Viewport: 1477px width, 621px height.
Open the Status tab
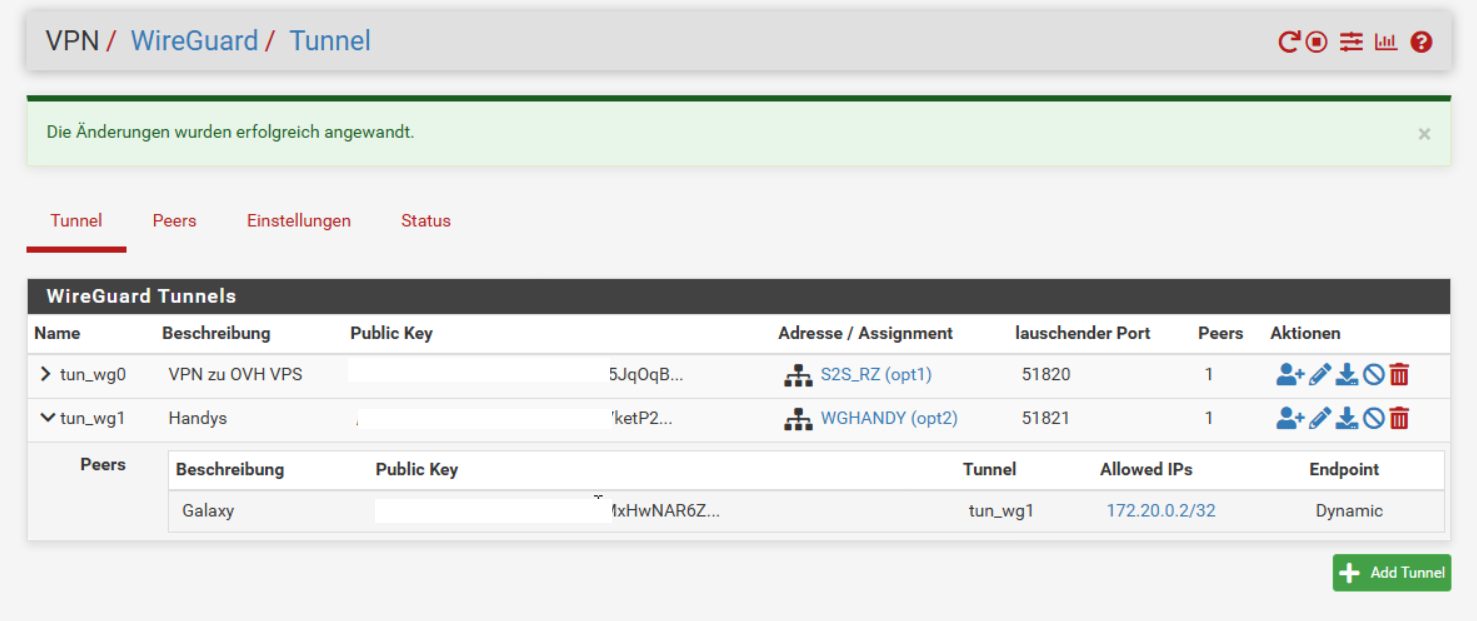(x=426, y=221)
